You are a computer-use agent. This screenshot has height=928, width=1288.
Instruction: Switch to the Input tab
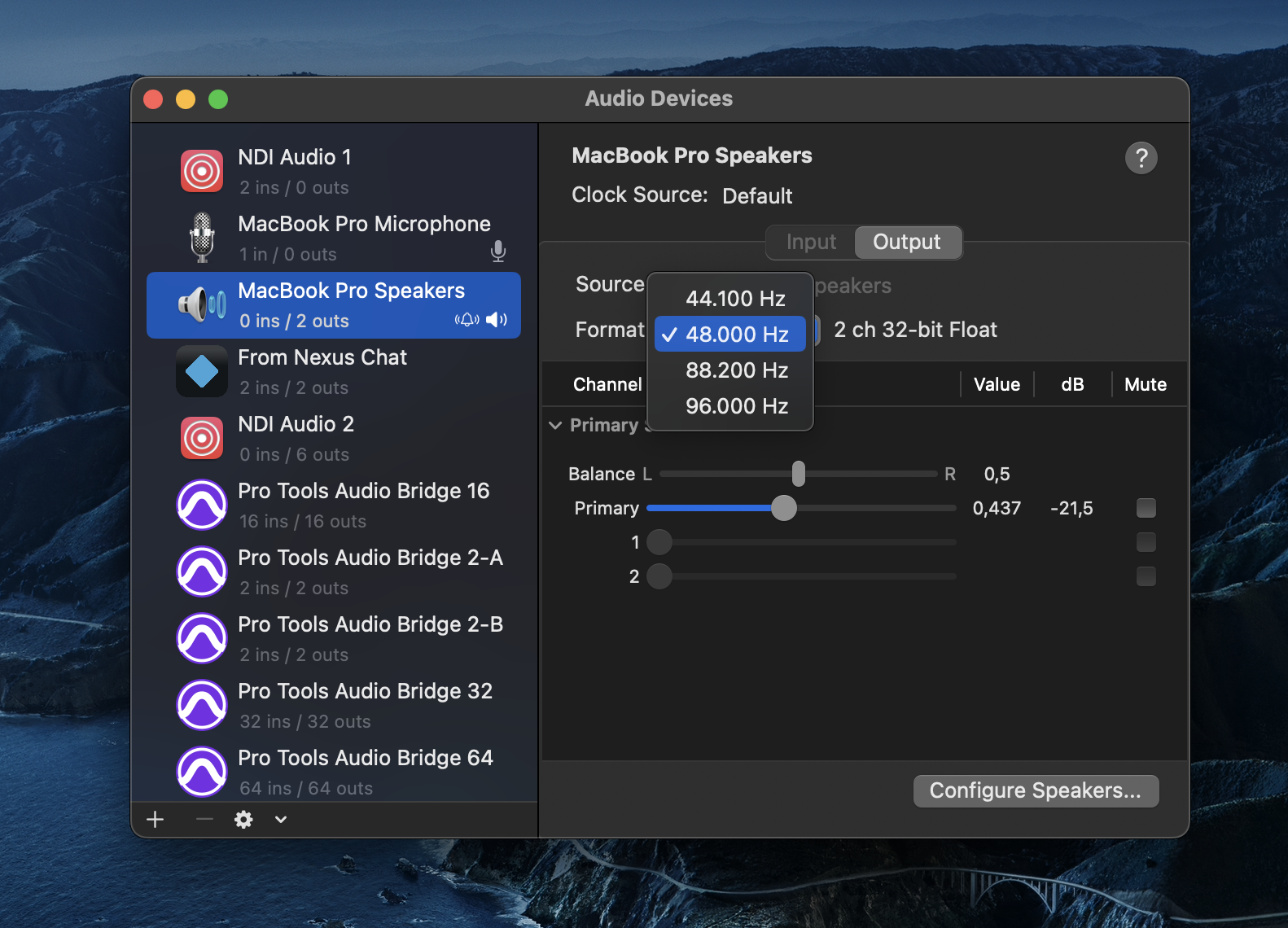click(811, 243)
